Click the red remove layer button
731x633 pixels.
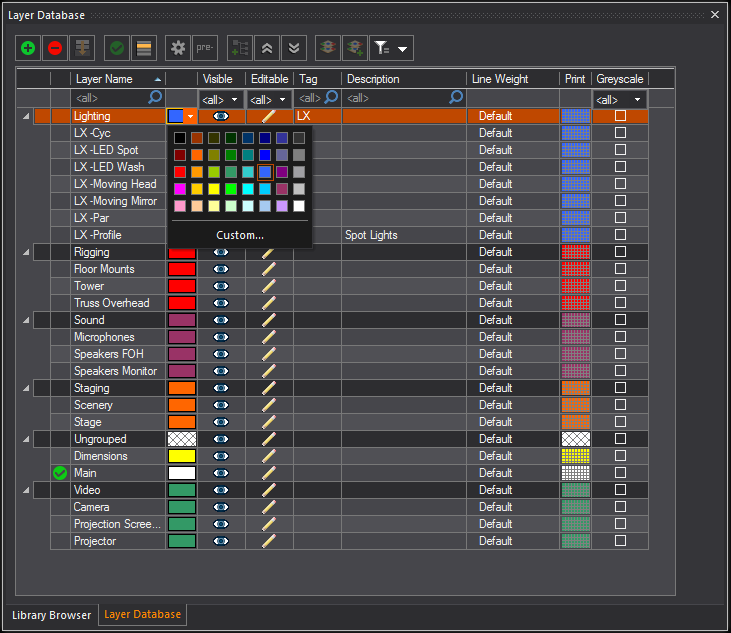tap(55, 48)
